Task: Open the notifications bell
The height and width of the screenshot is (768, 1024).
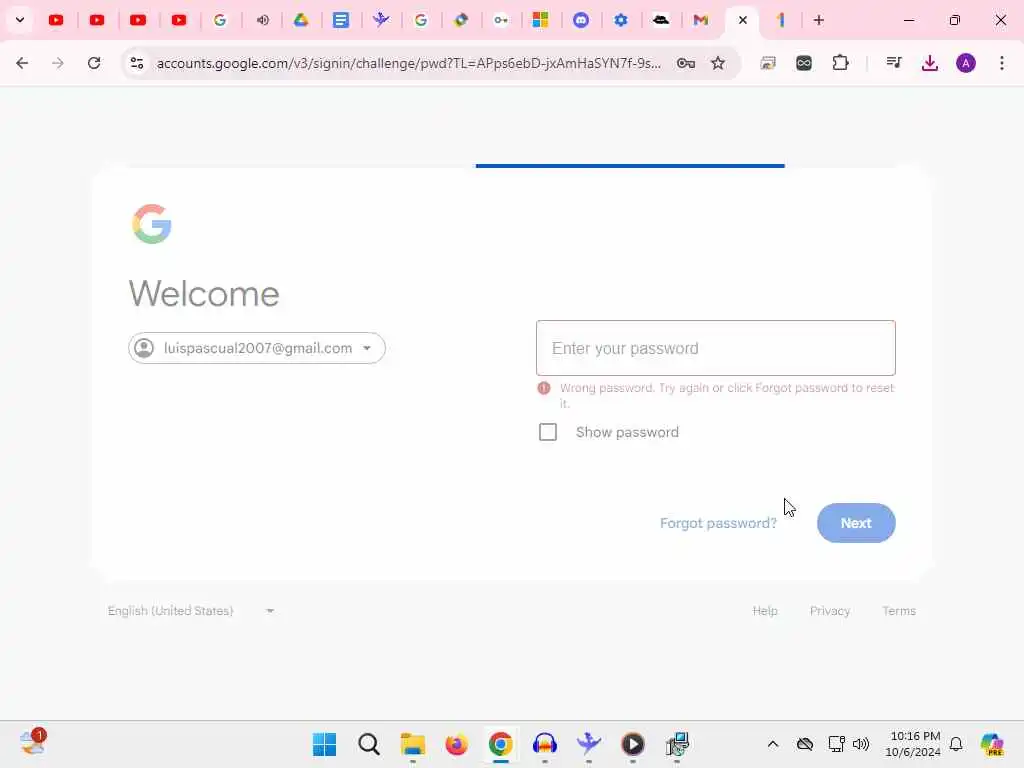Action: (956, 744)
